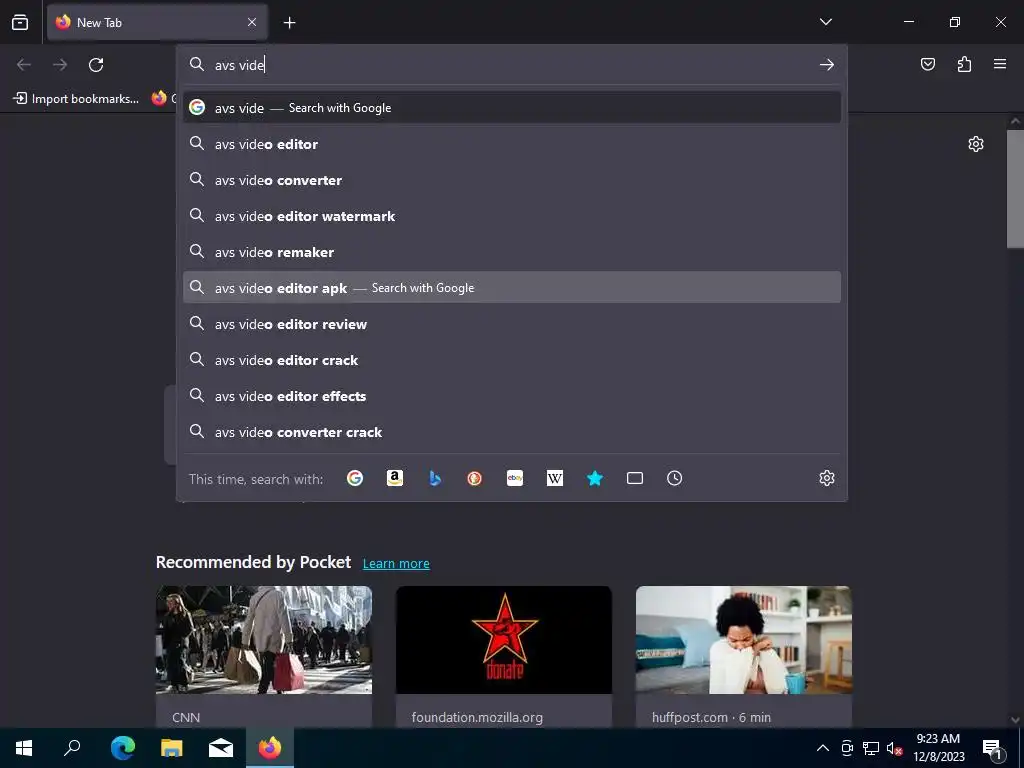Open the Save to Pocket button
The width and height of the screenshot is (1024, 768).
tap(928, 64)
